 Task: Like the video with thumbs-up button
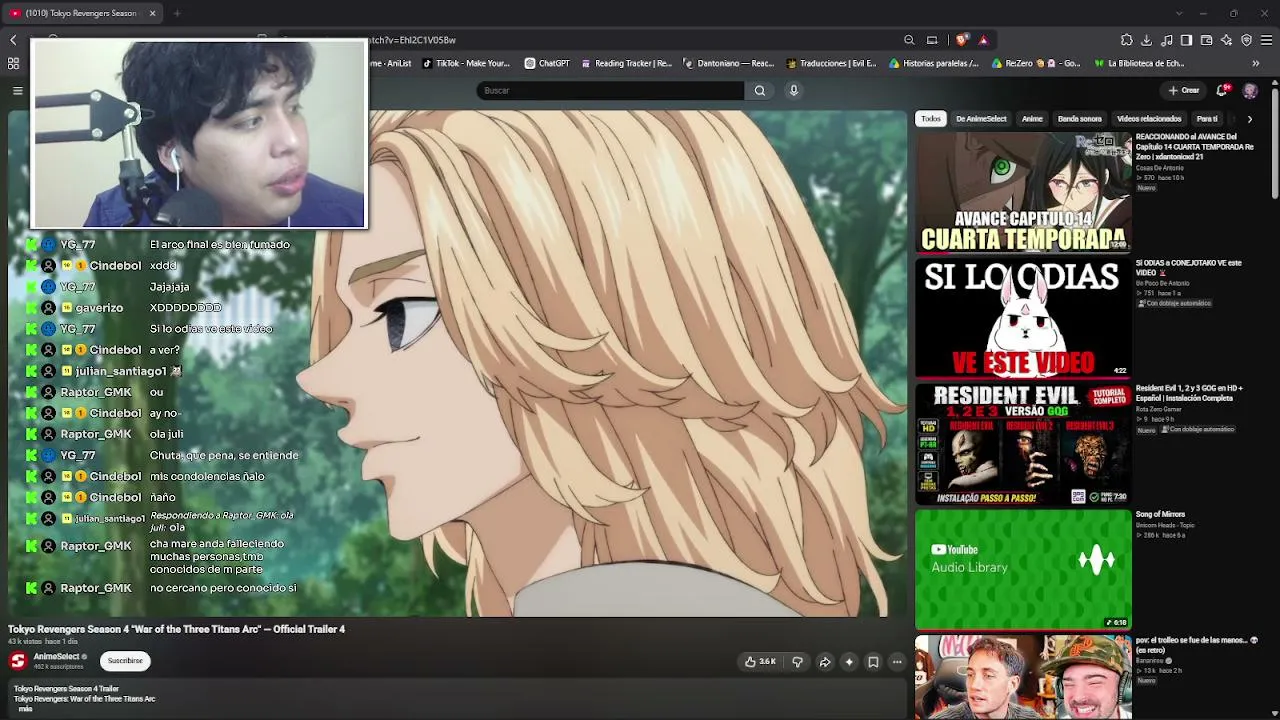tap(761, 661)
